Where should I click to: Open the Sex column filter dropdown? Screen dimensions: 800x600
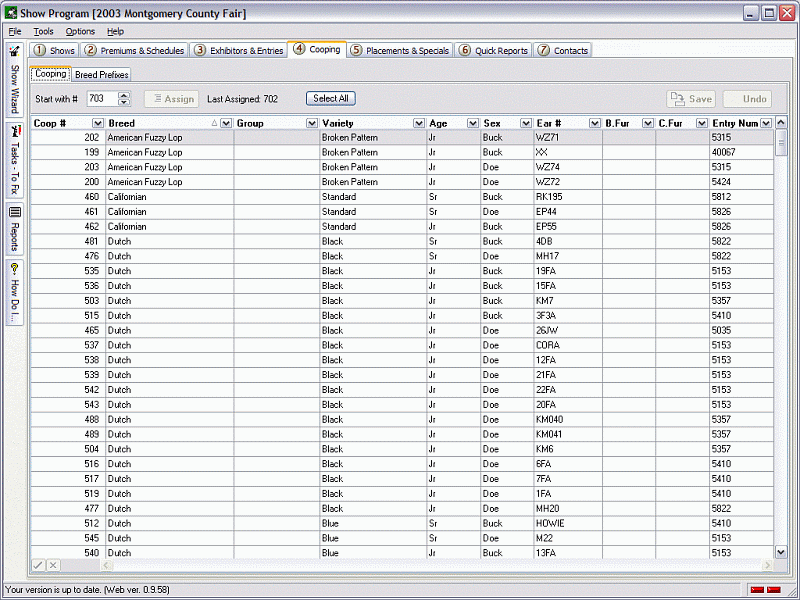[x=526, y=123]
